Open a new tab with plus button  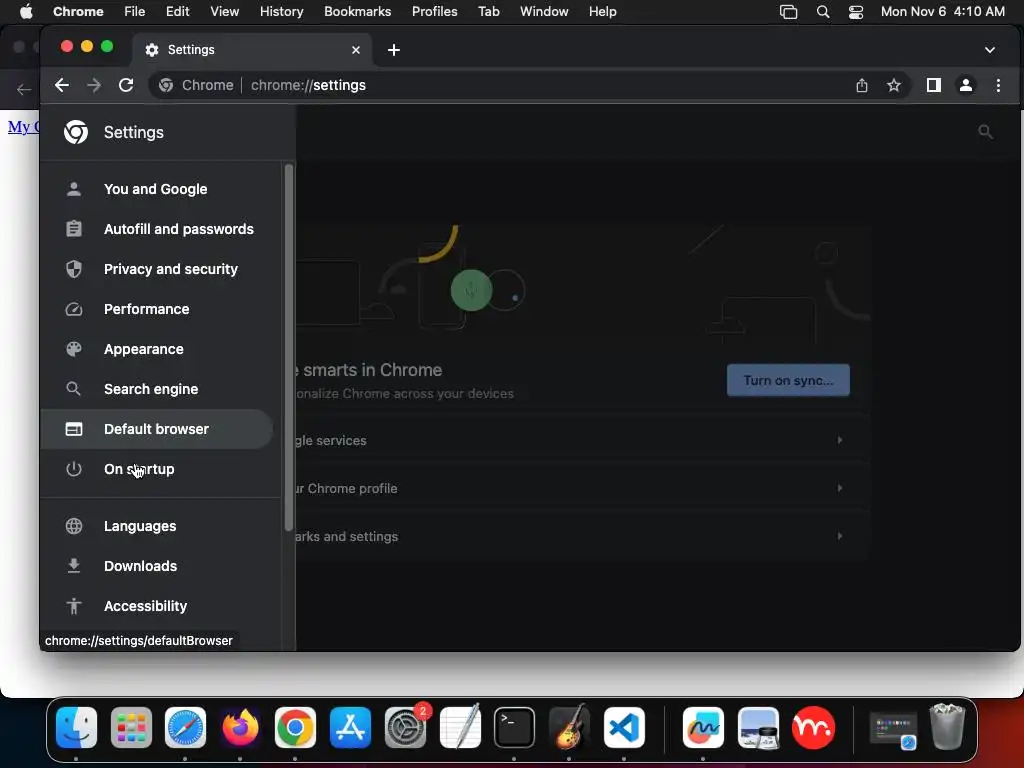394,50
